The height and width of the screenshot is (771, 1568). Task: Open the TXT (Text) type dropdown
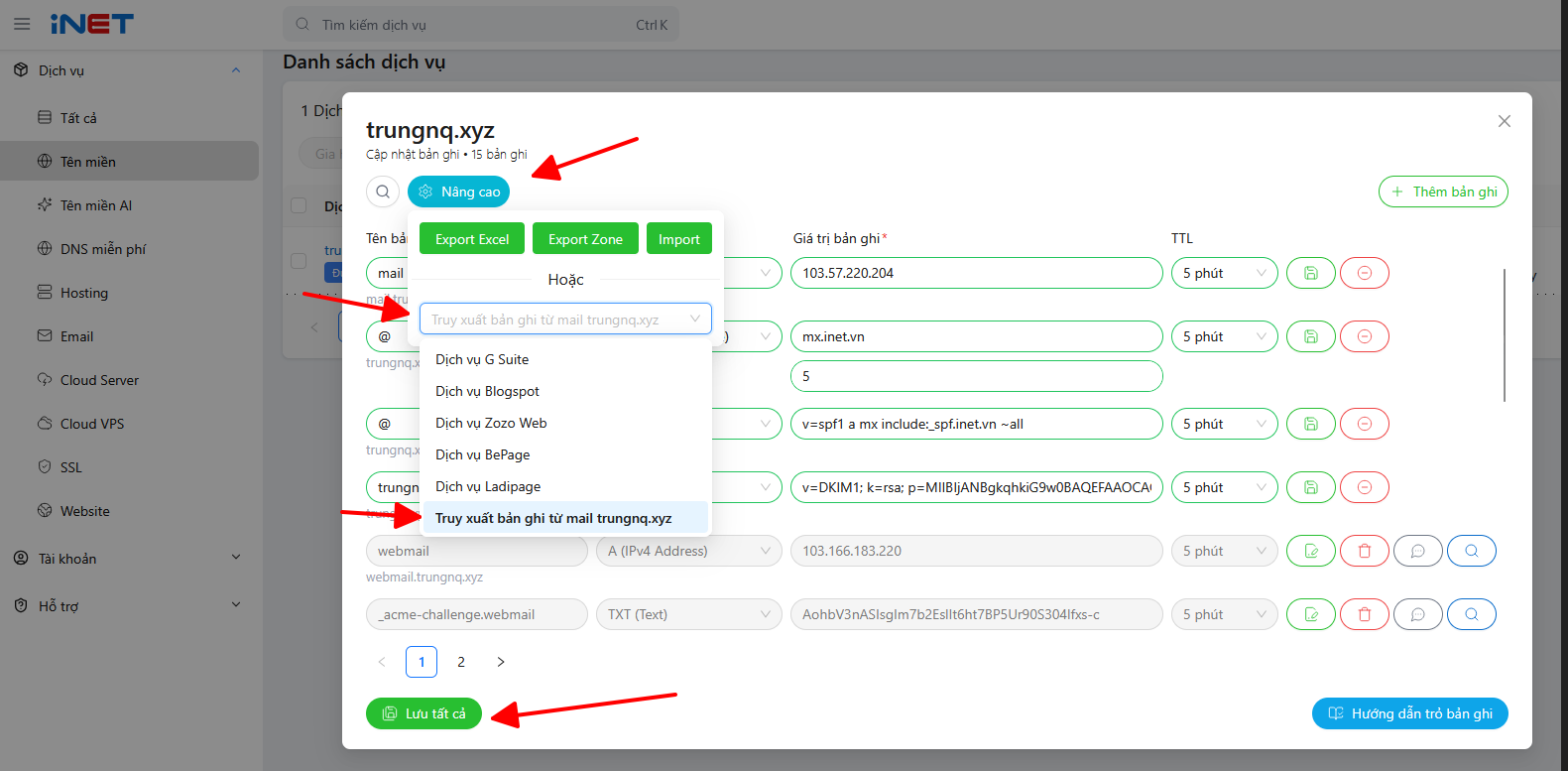pyautogui.click(x=689, y=614)
